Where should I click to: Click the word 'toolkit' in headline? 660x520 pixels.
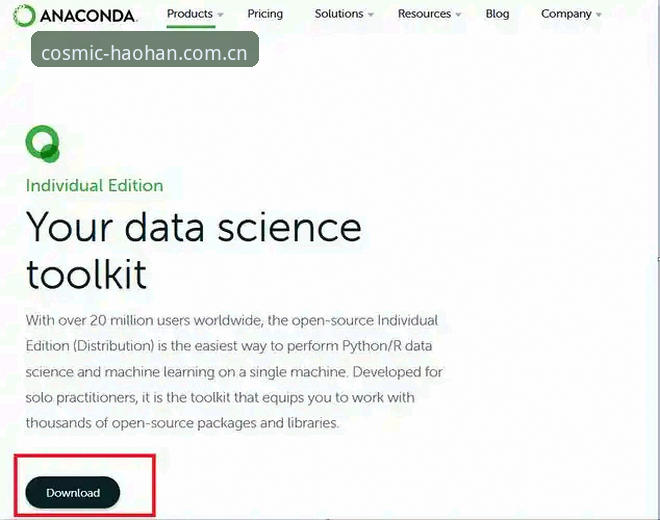[86, 274]
